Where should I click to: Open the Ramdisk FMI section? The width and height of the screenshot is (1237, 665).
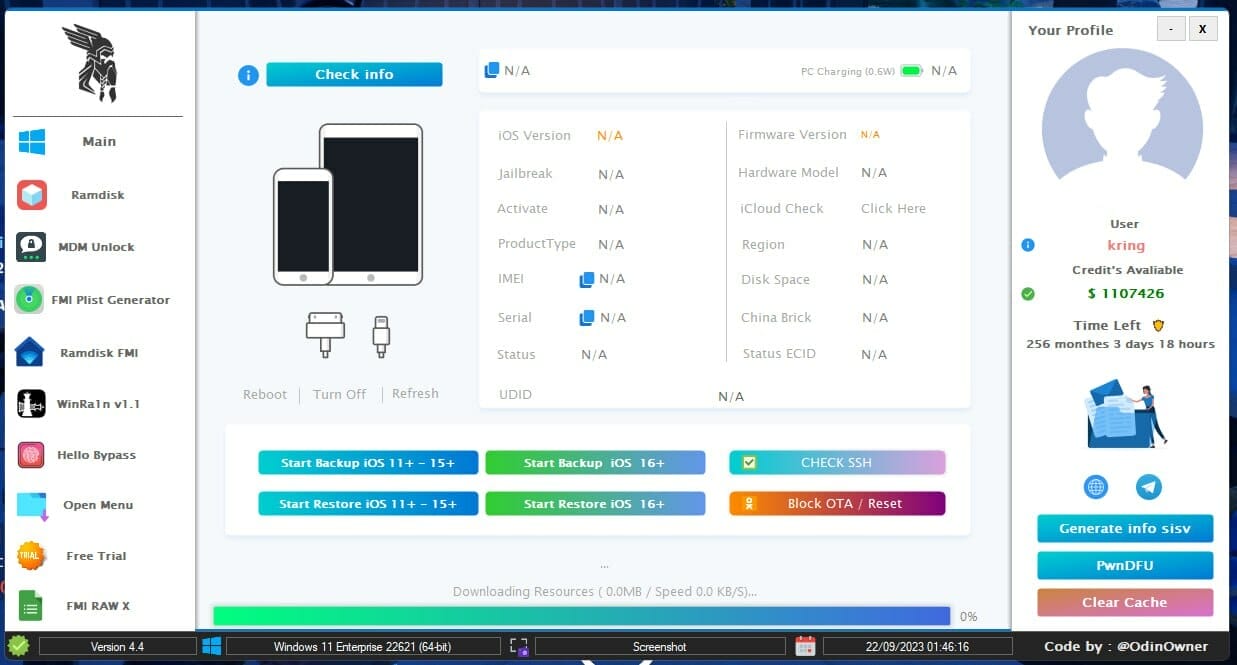click(x=31, y=351)
